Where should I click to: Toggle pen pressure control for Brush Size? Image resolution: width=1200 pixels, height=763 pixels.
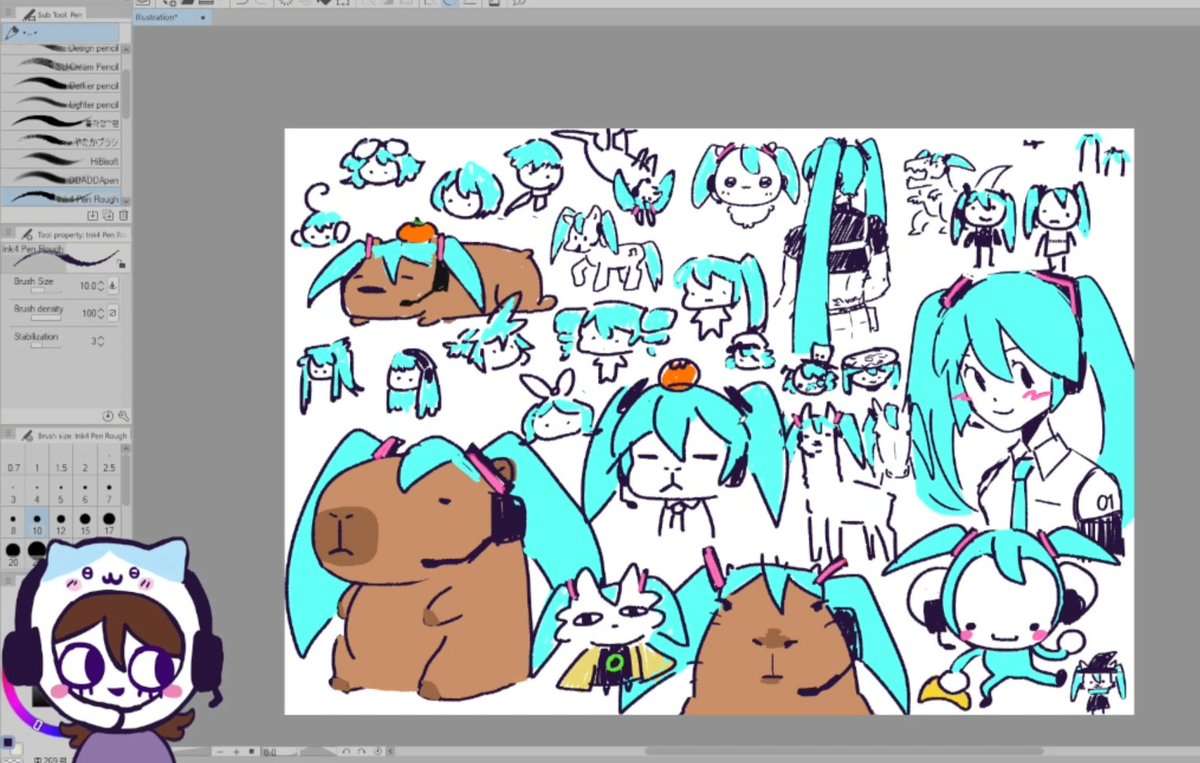tap(110, 286)
